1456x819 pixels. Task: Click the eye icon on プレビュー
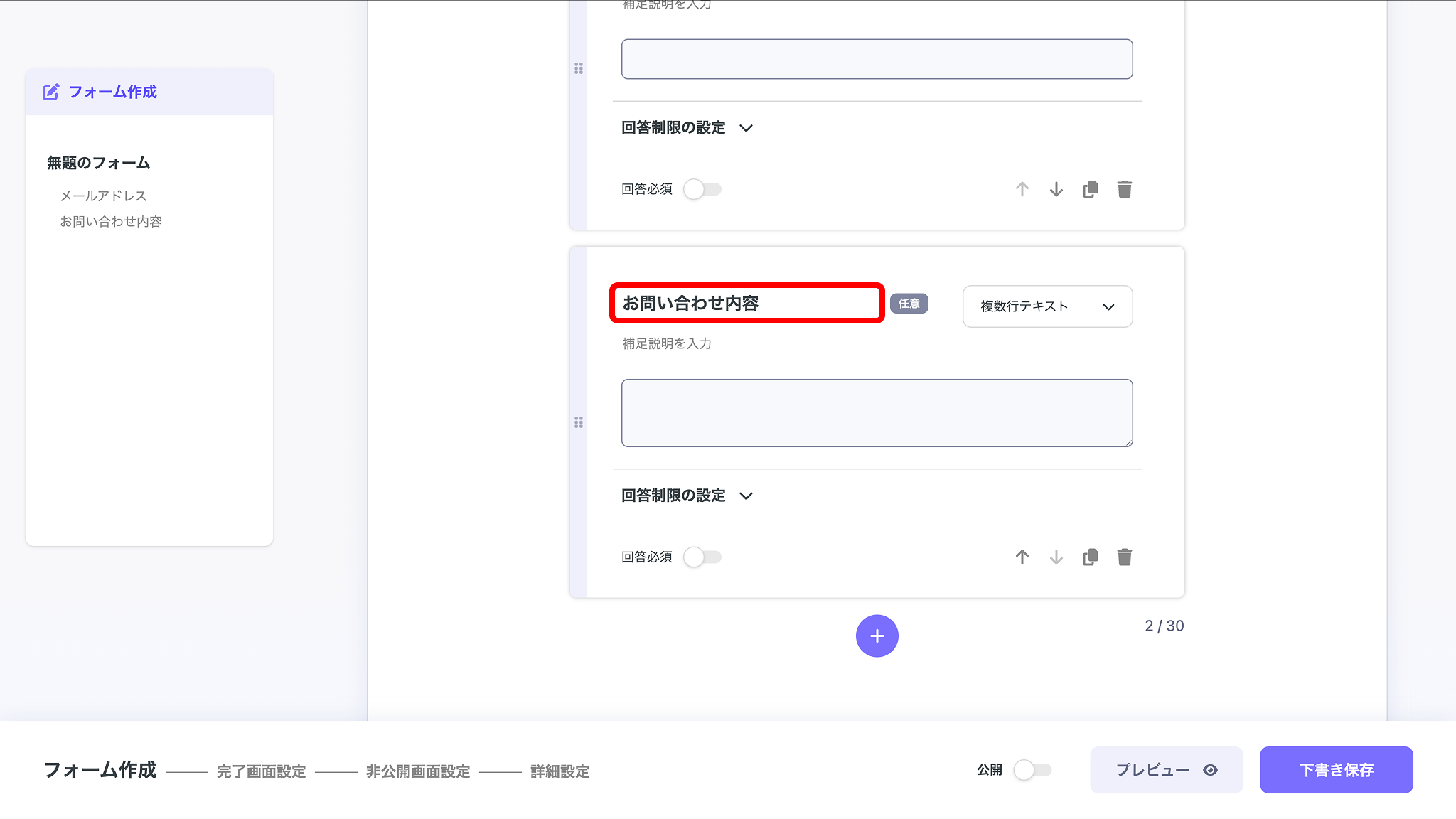pos(1211,770)
